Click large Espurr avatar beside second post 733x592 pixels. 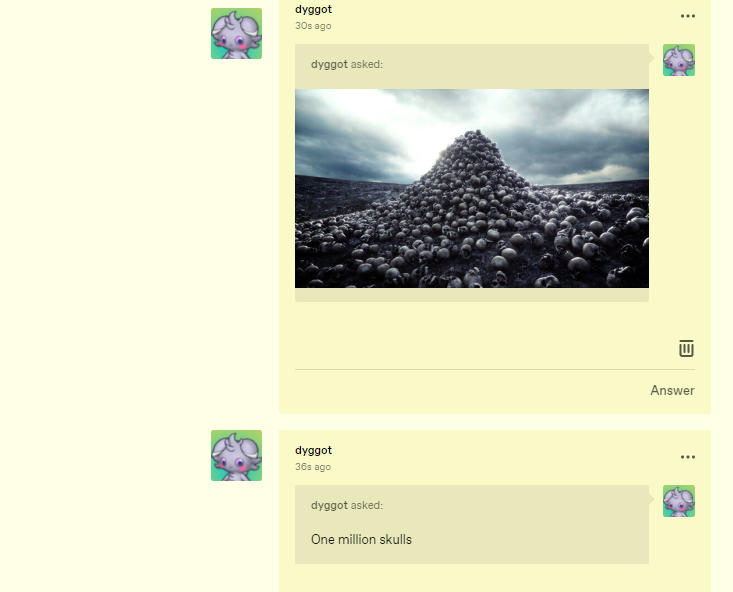coord(237,455)
